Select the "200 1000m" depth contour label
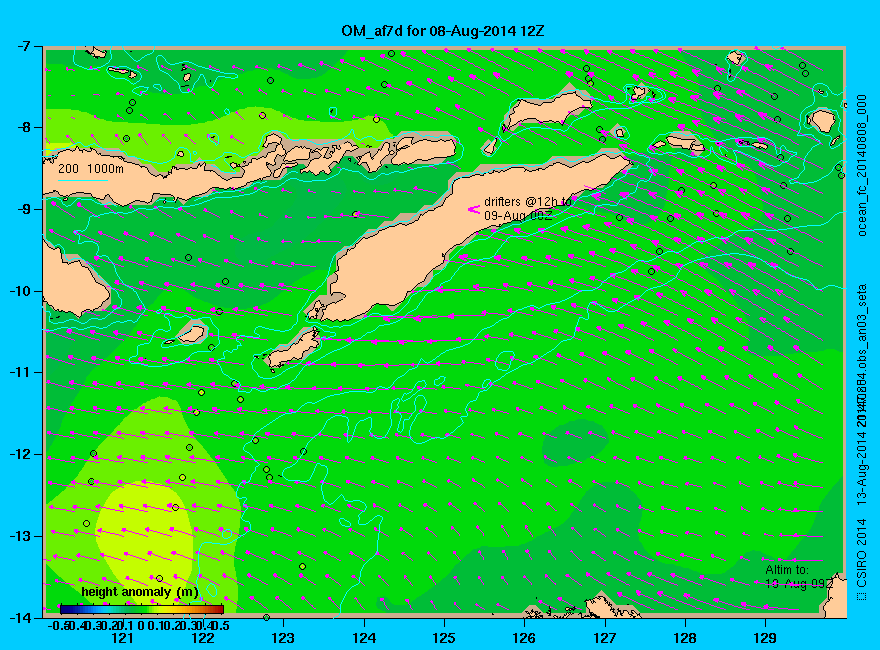Image resolution: width=880 pixels, height=650 pixels. point(91,168)
